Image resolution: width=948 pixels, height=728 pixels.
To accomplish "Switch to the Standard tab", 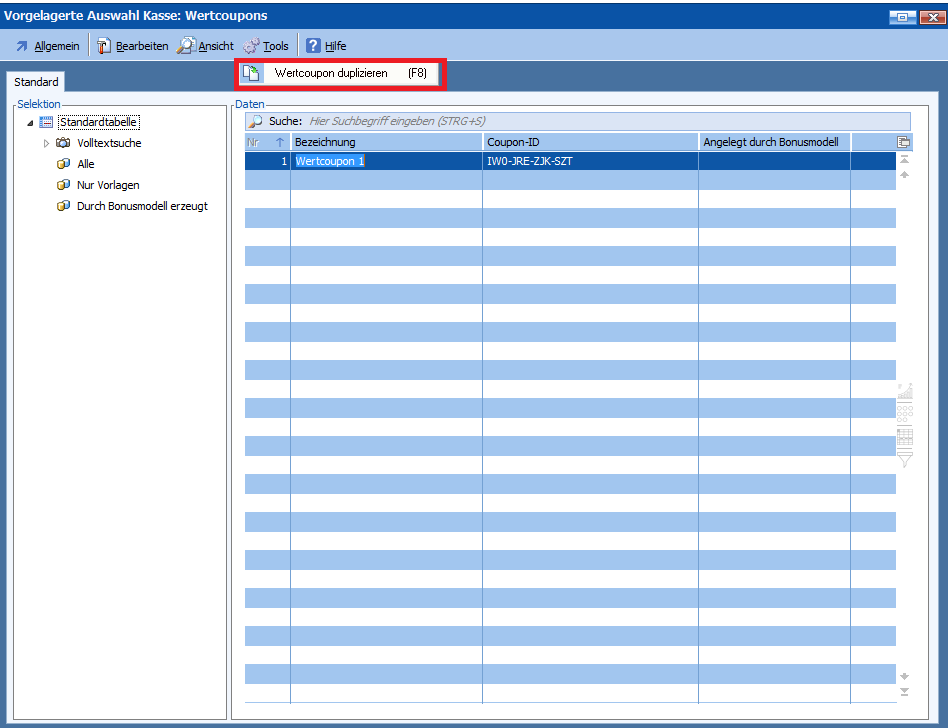I will 36,82.
